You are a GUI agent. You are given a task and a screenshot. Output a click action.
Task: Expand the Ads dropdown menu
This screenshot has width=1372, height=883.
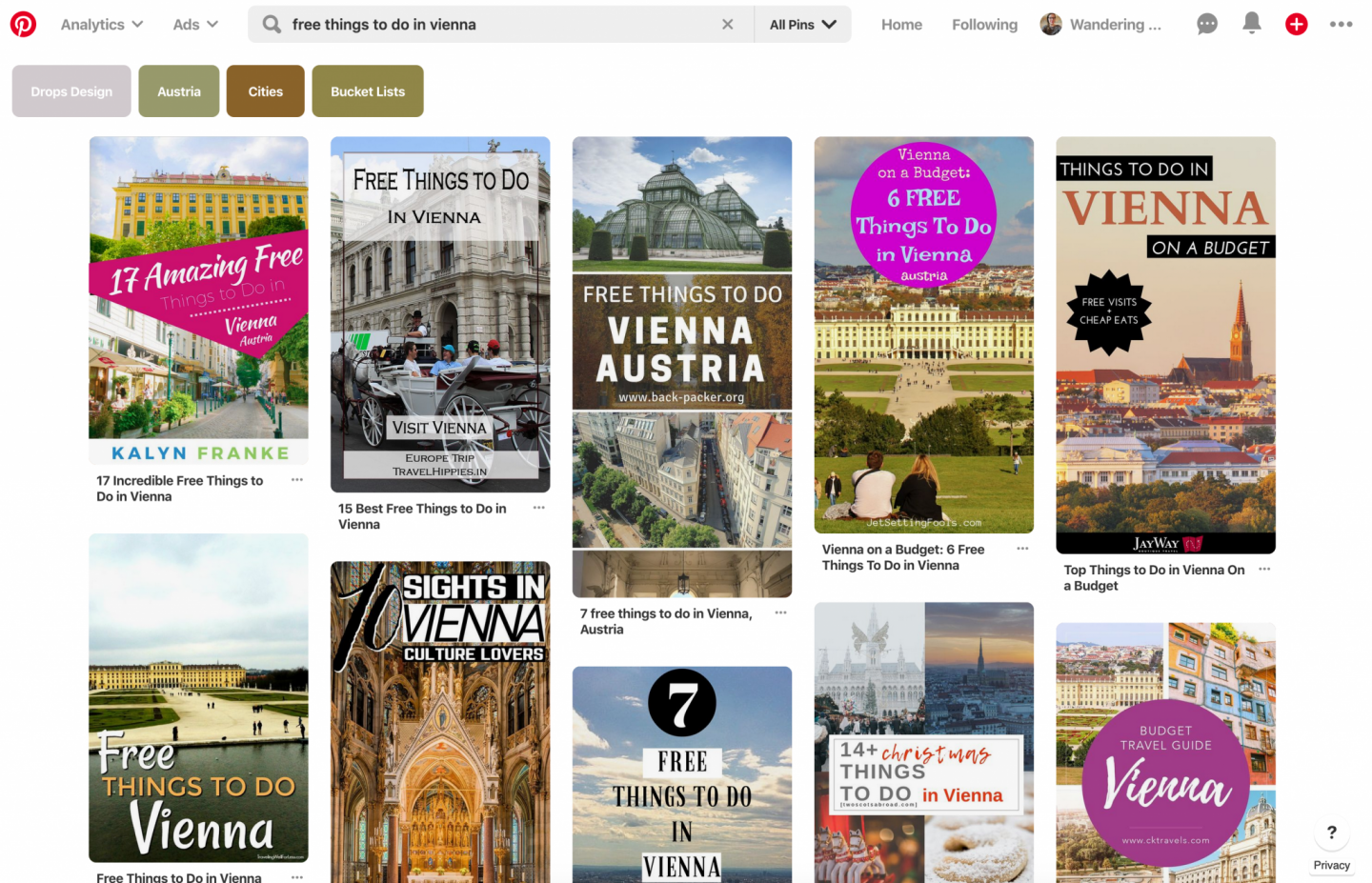[195, 25]
